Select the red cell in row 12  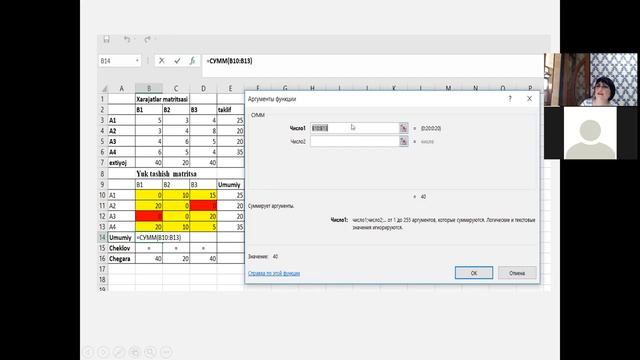[x=149, y=216]
